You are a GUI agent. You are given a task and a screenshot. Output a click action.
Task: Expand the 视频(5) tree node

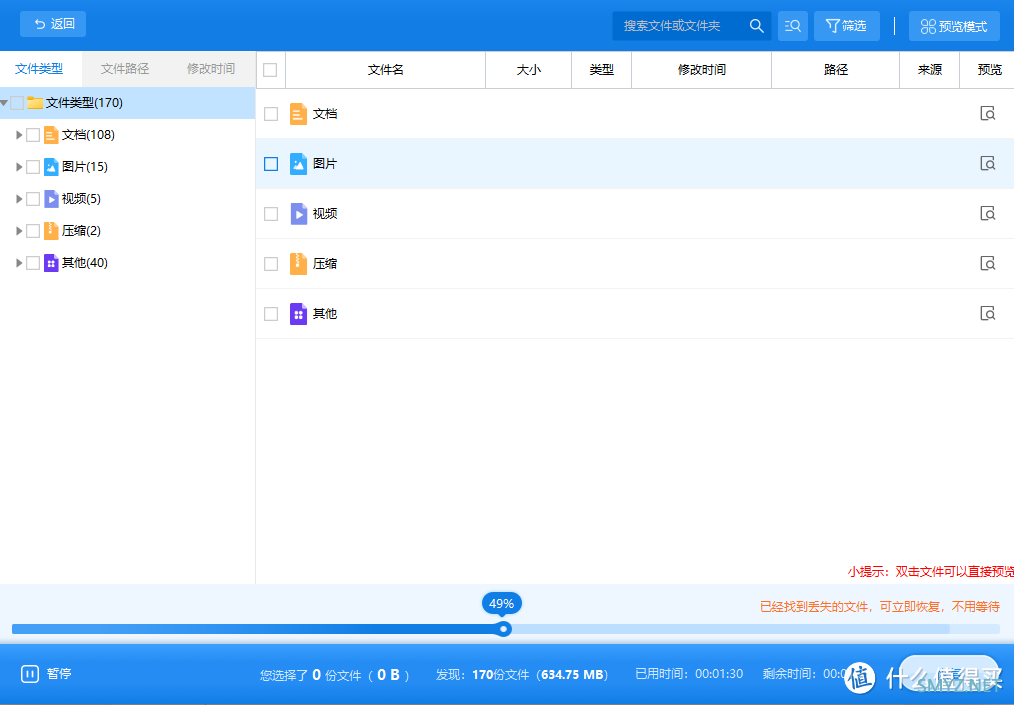click(19, 199)
